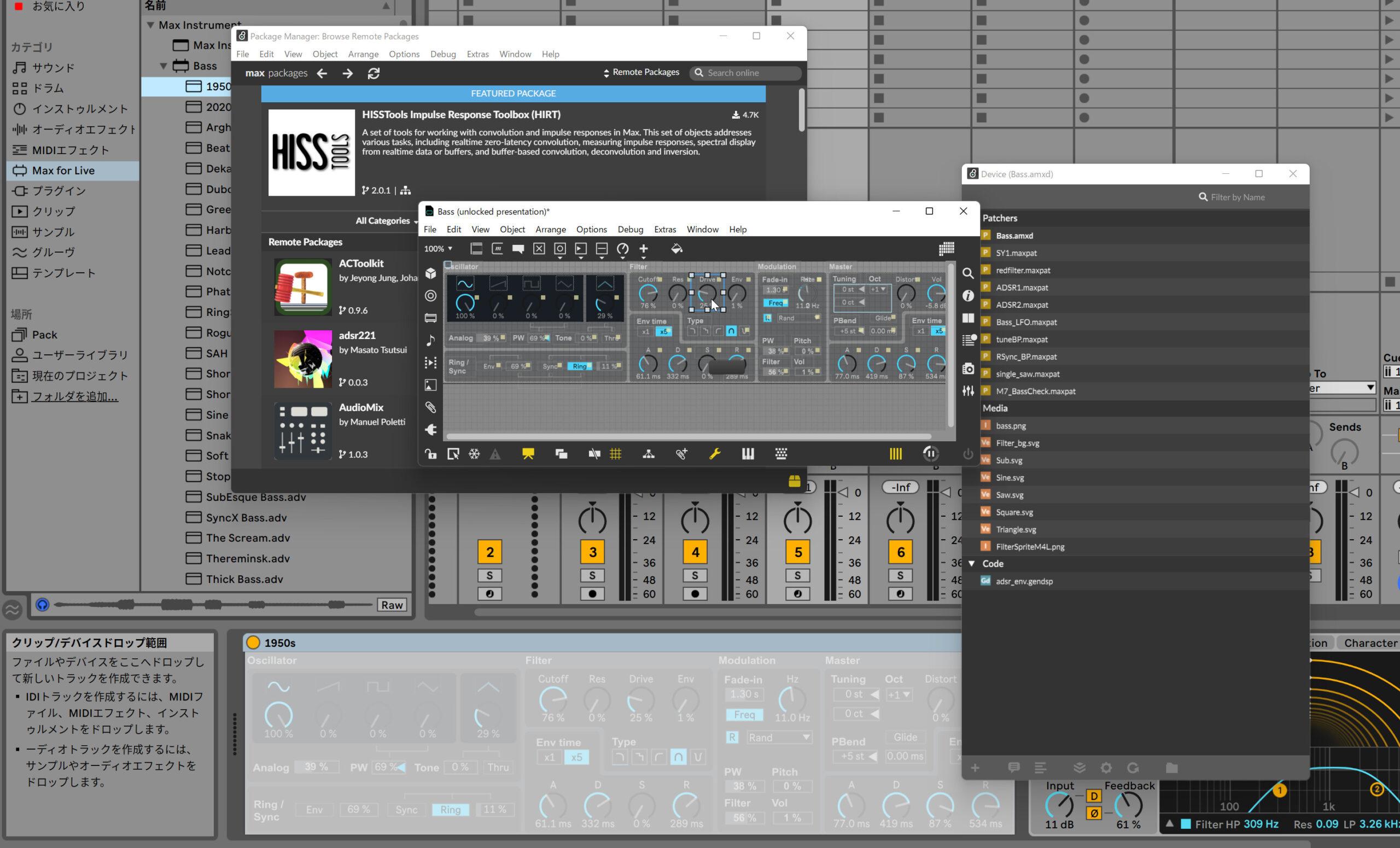Click the Feedback 61 % knob
Viewport: 1400px width, 848px height.
click(x=1128, y=805)
